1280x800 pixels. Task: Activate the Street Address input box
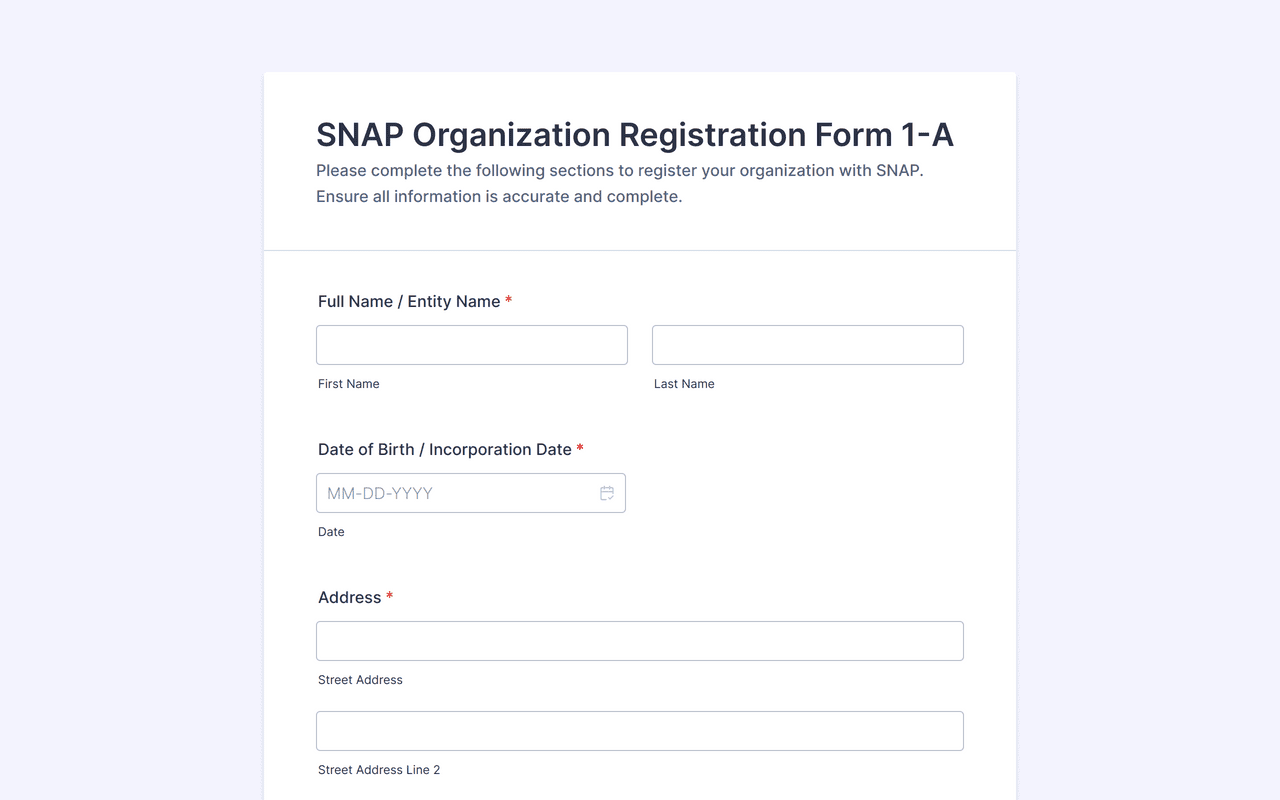(640, 641)
